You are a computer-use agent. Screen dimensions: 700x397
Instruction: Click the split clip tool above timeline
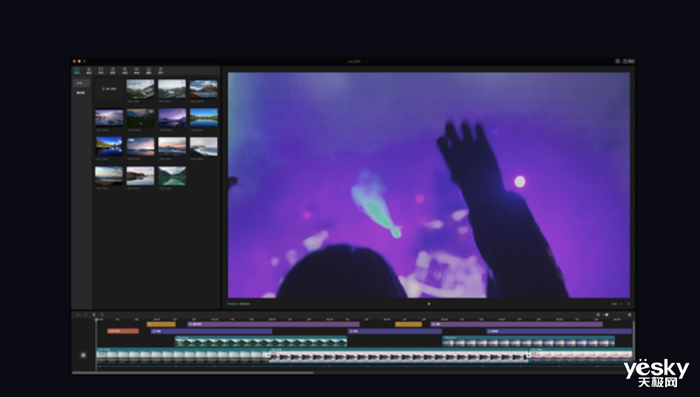click(94, 315)
